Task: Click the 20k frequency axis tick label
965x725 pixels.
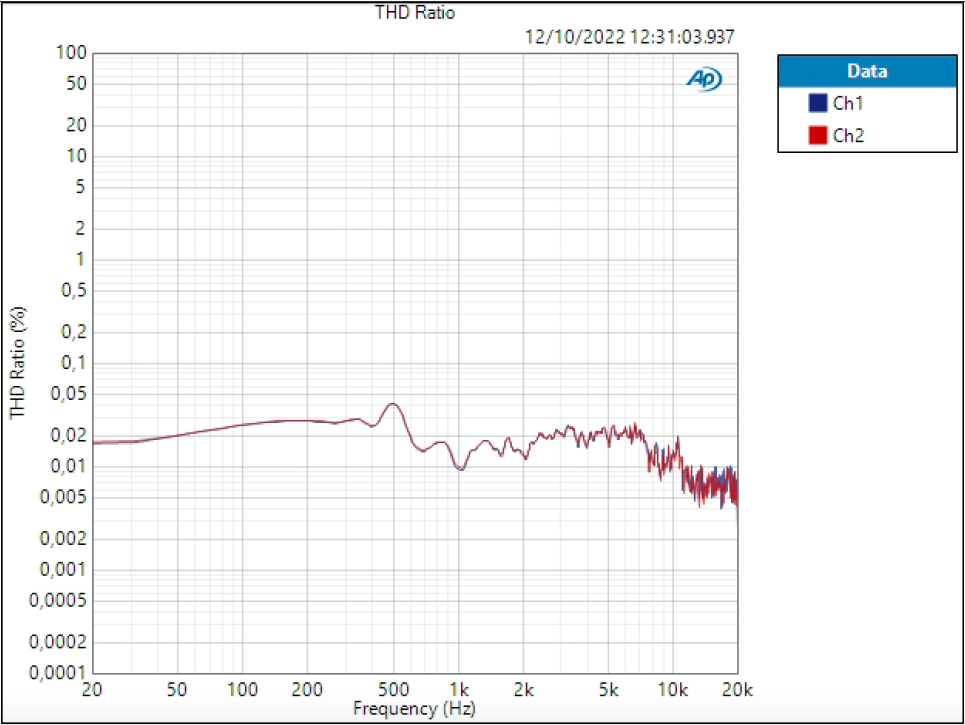Action: (737, 690)
